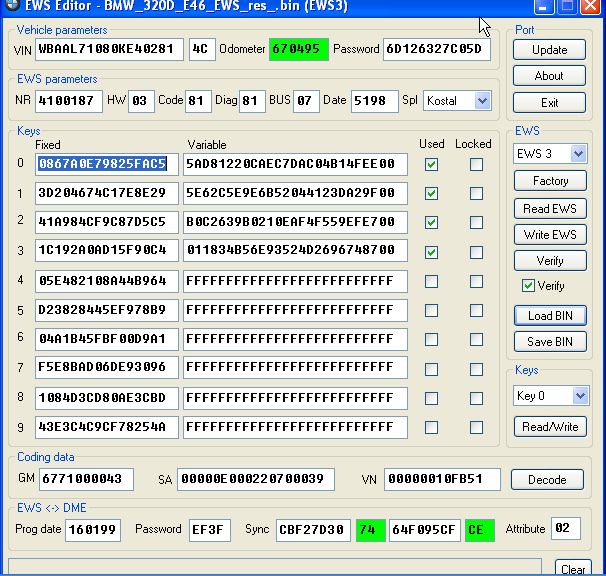The height and width of the screenshot is (576, 606).
Task: Expand the Key 0 selection dropdown
Action: pyautogui.click(x=580, y=395)
